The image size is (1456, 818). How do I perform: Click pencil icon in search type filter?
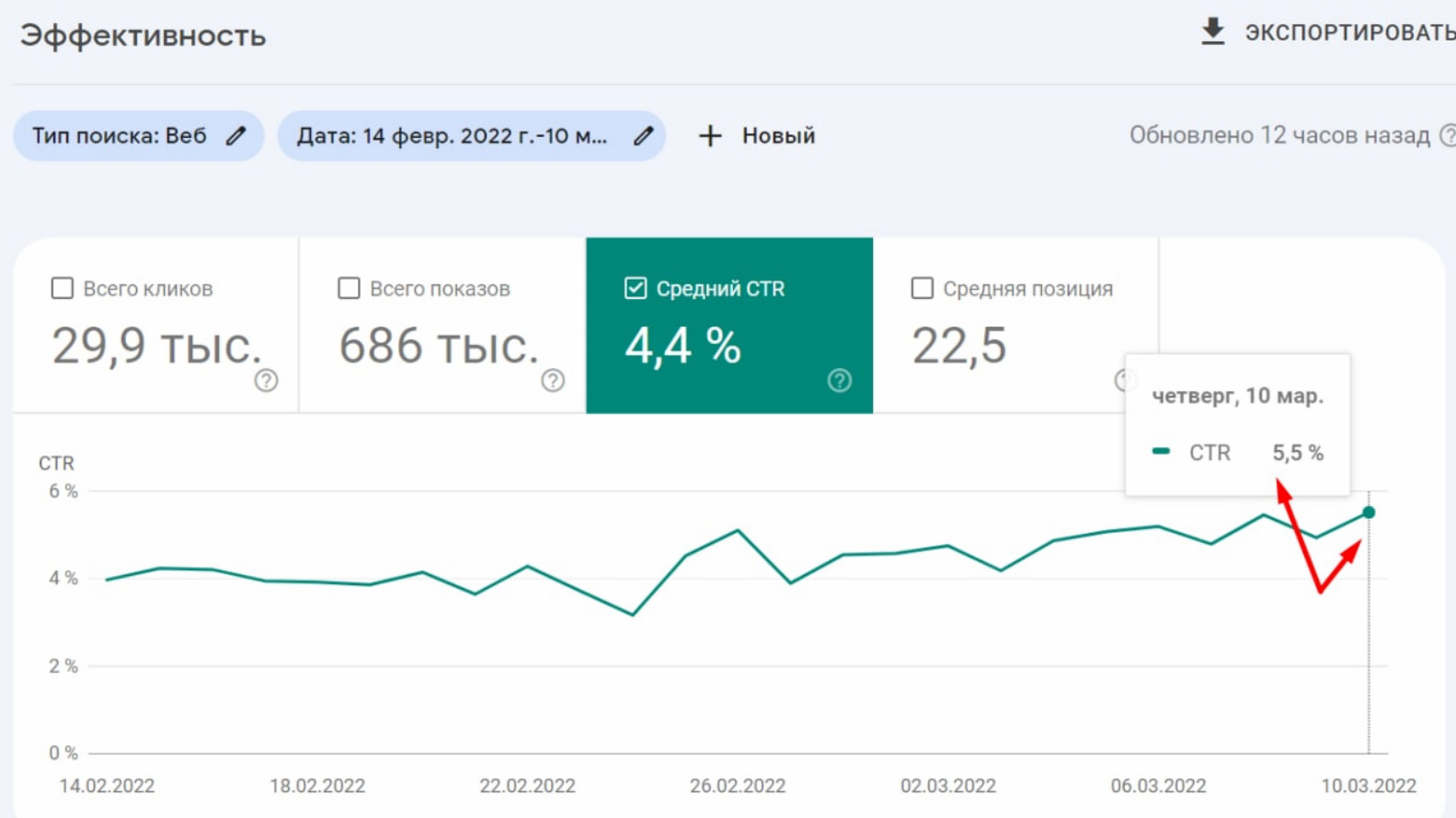coord(236,136)
